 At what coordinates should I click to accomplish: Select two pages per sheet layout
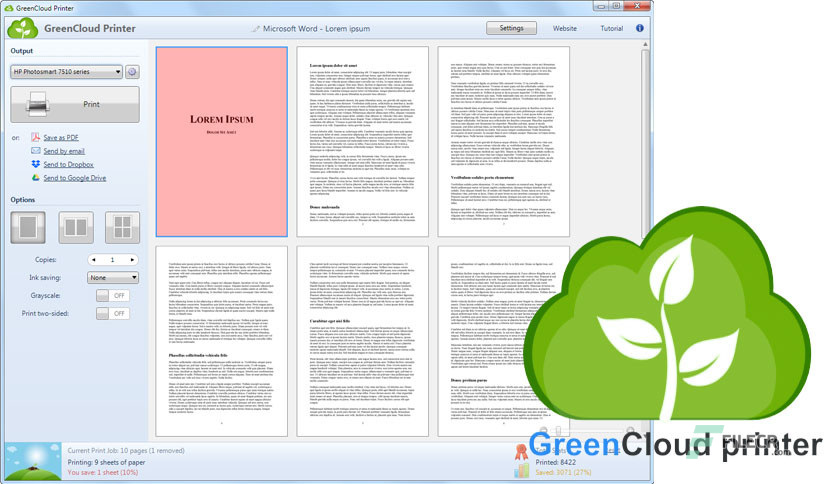(76, 227)
